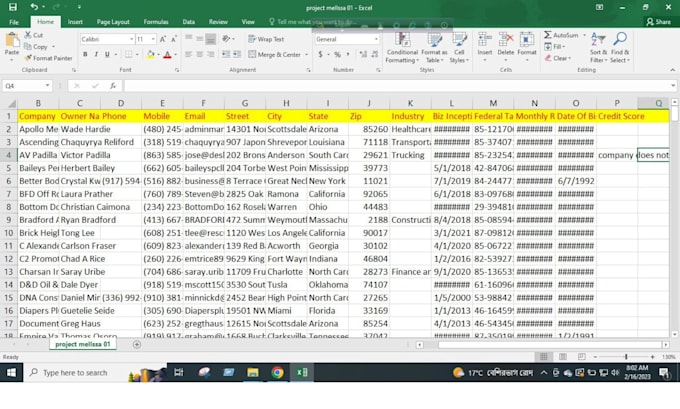Open the Fill dropdown
680x409 pixels.
tap(555, 46)
